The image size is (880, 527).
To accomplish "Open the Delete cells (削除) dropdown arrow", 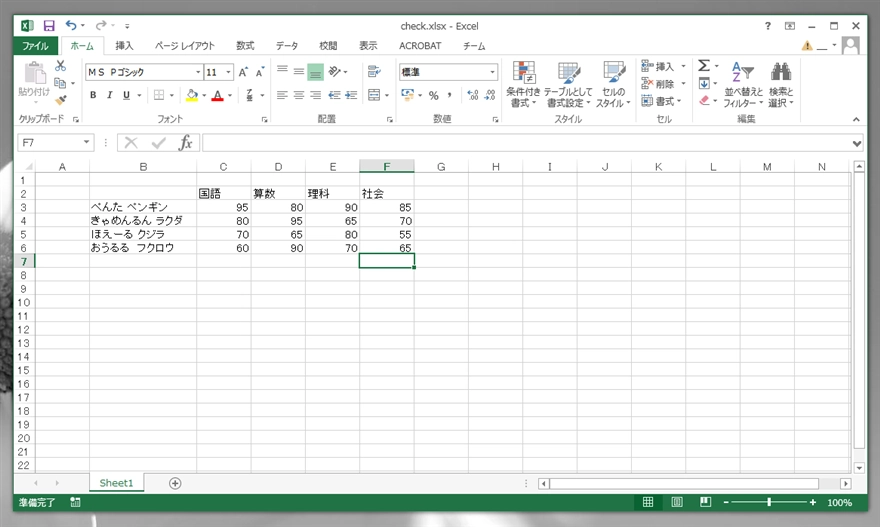I will pyautogui.click(x=684, y=84).
